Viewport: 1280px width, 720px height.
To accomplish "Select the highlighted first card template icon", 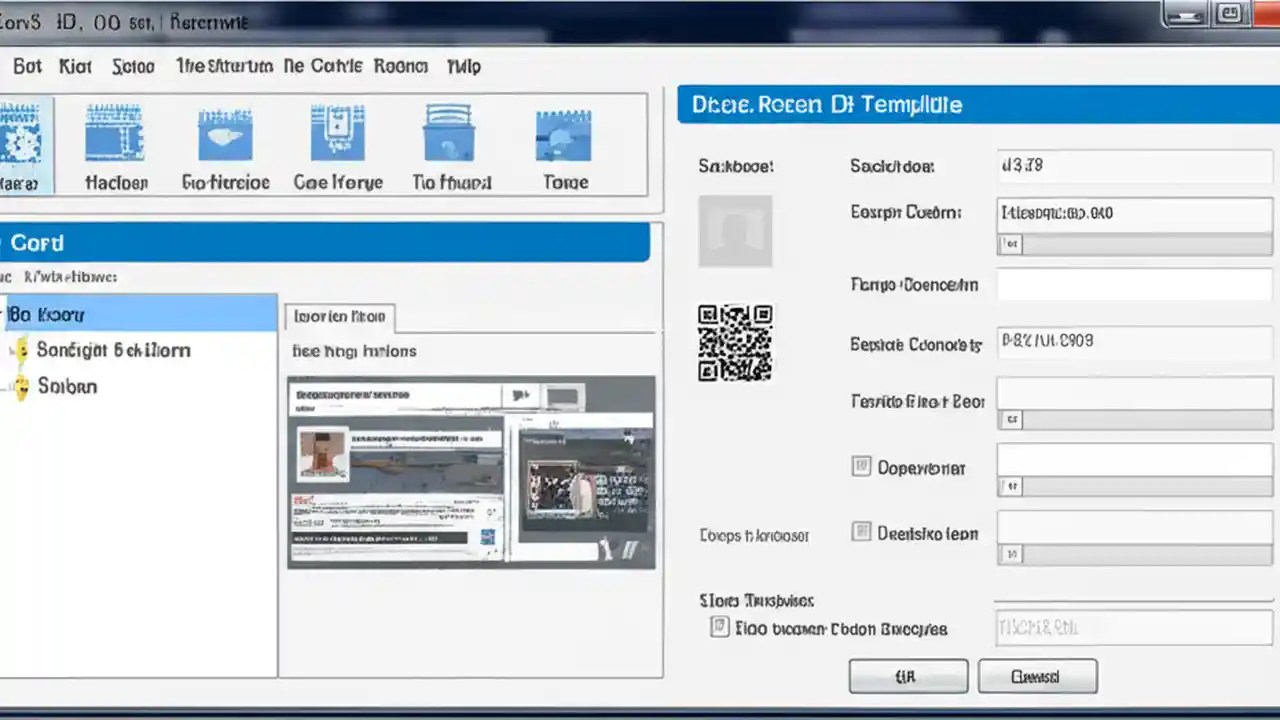I will [20, 133].
